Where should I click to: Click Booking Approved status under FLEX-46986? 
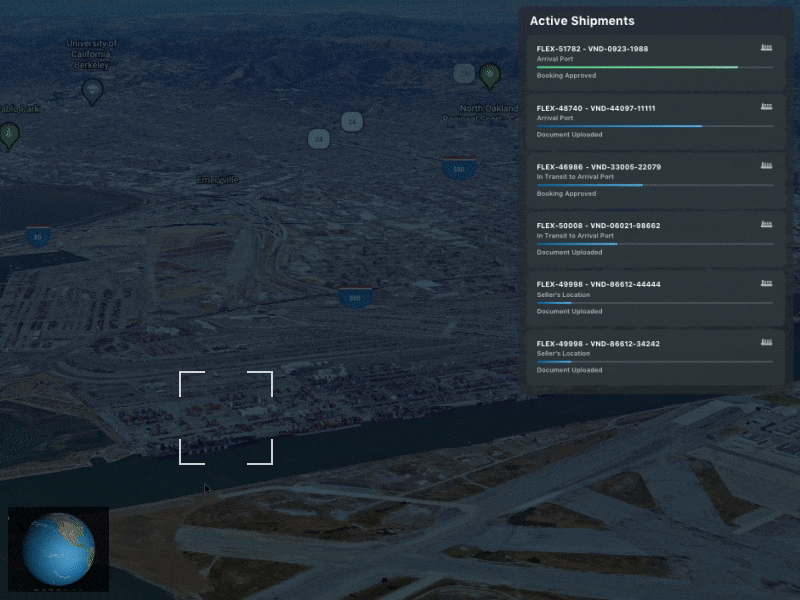click(566, 193)
